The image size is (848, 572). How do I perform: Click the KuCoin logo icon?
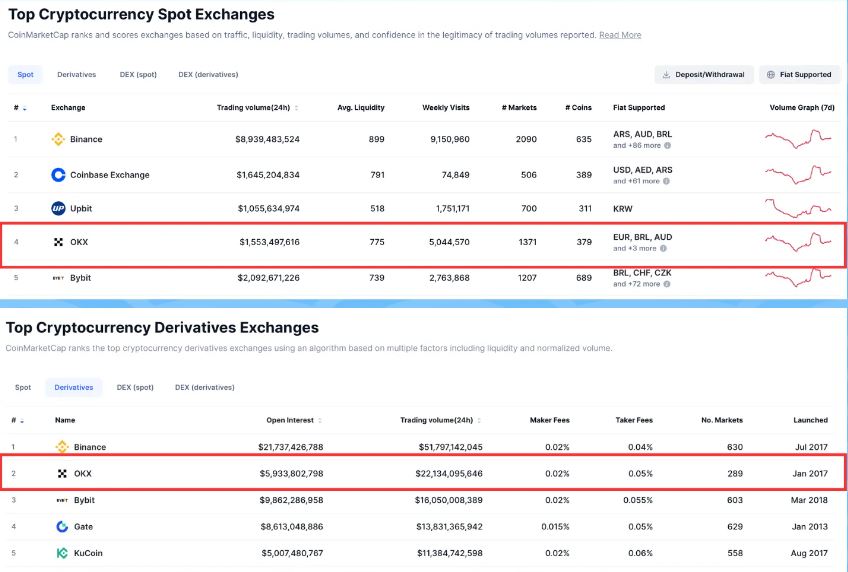click(x=62, y=552)
